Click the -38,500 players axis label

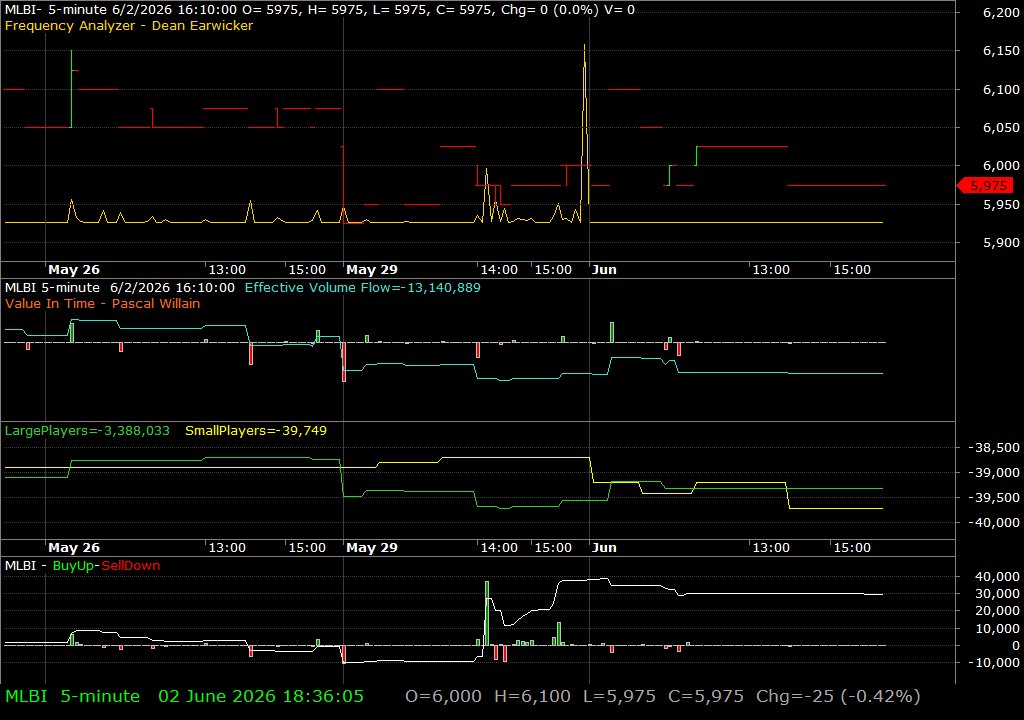pos(993,448)
